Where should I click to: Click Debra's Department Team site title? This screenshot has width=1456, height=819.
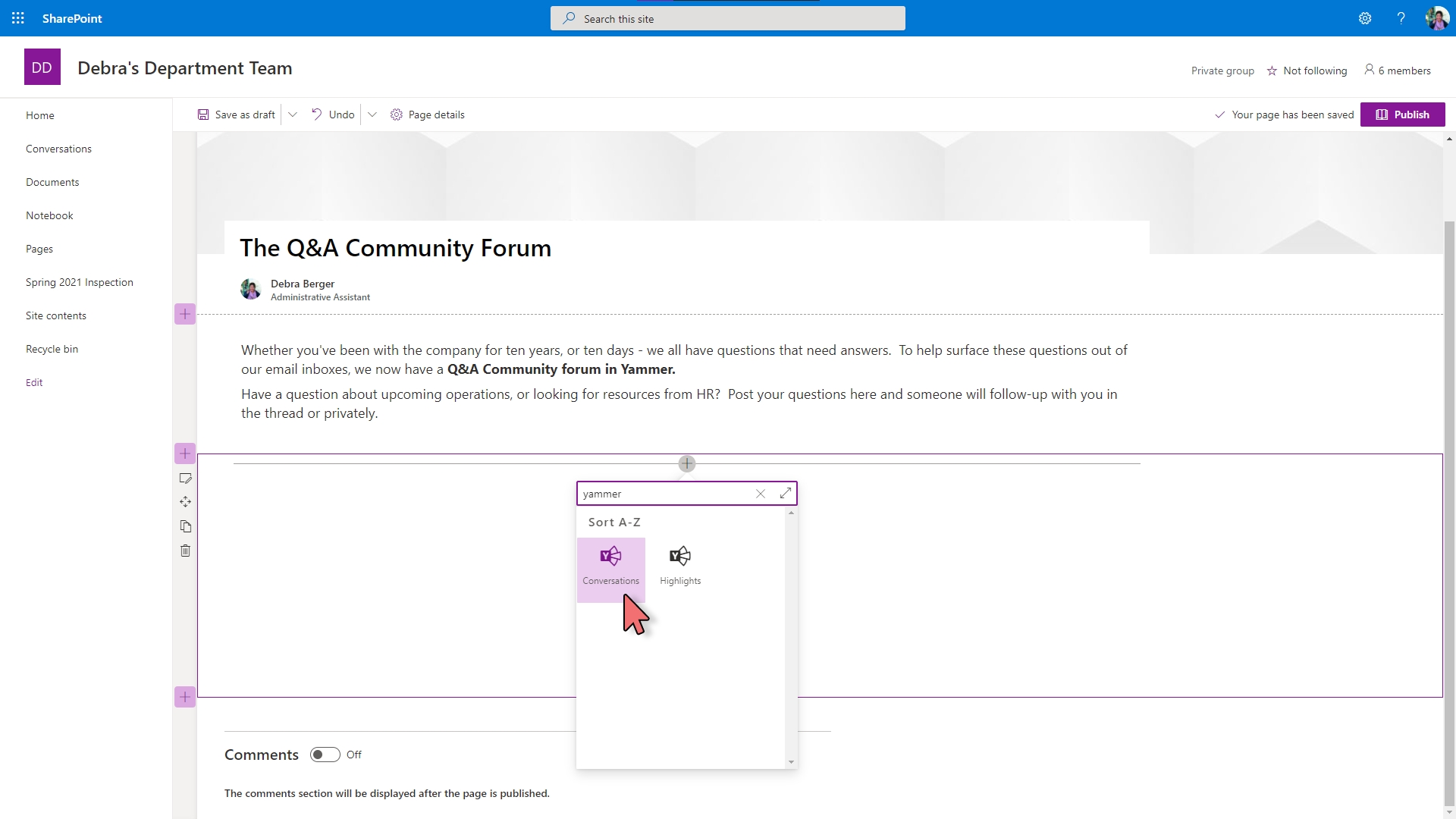[x=184, y=67]
